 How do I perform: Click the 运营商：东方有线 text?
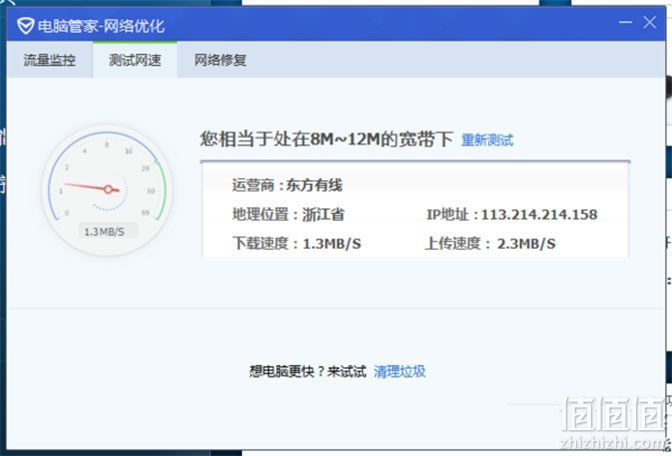click(x=287, y=186)
